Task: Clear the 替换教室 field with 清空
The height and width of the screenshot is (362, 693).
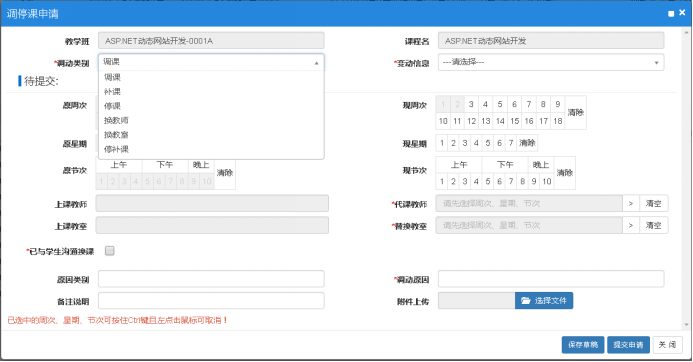Action: pos(653,225)
